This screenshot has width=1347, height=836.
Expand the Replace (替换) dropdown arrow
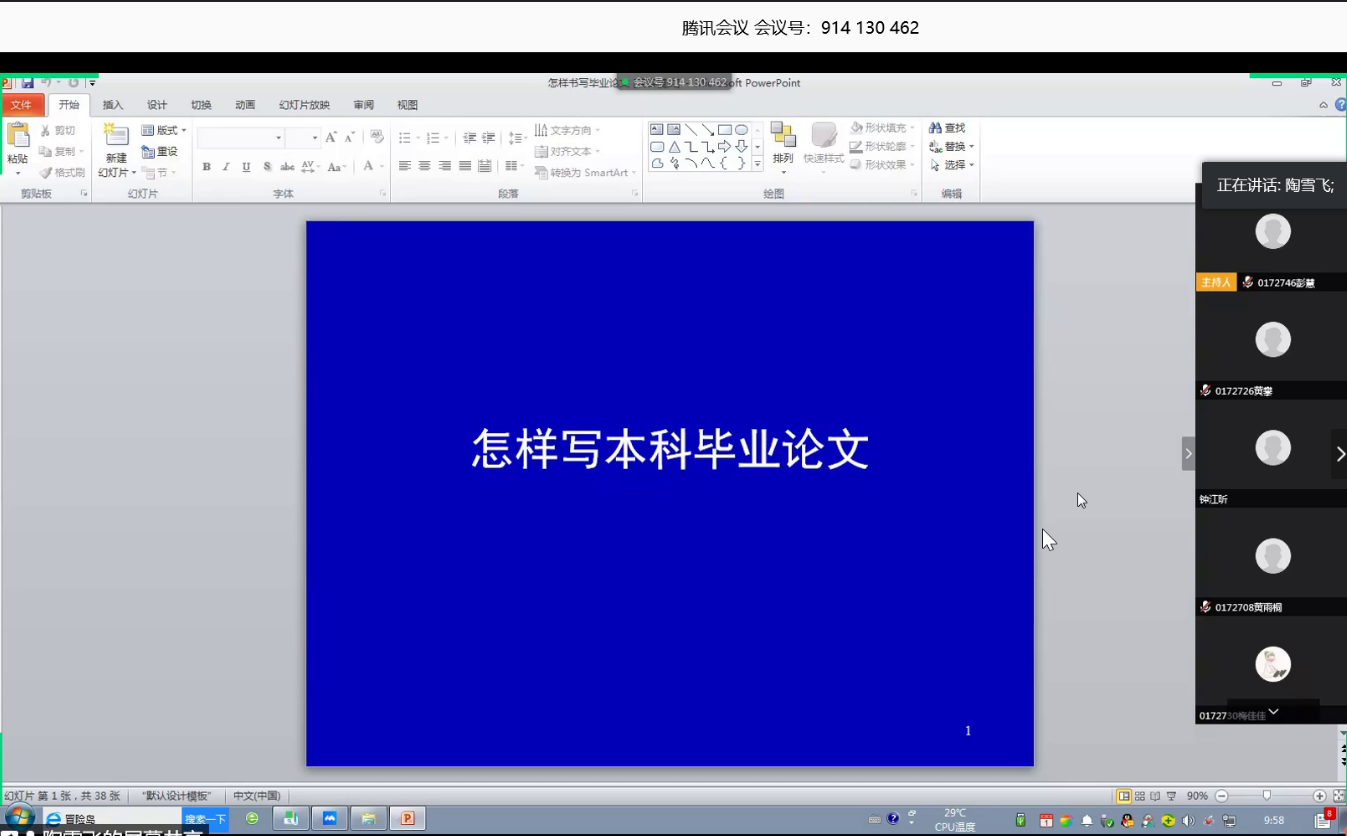971,147
